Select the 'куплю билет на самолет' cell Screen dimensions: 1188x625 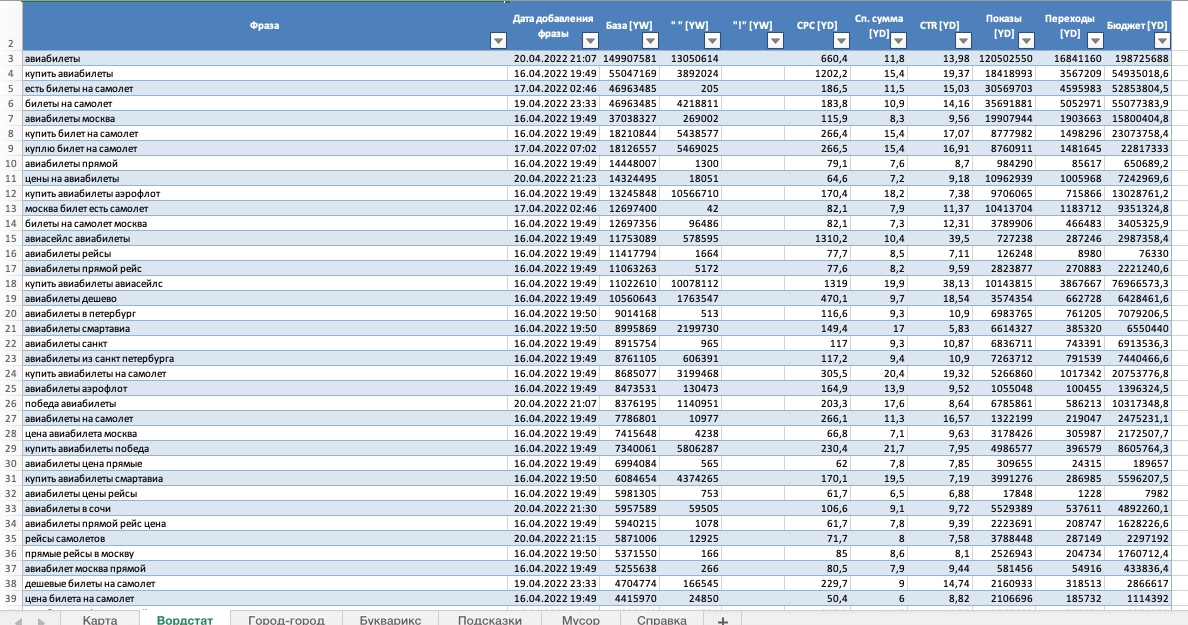(264, 148)
